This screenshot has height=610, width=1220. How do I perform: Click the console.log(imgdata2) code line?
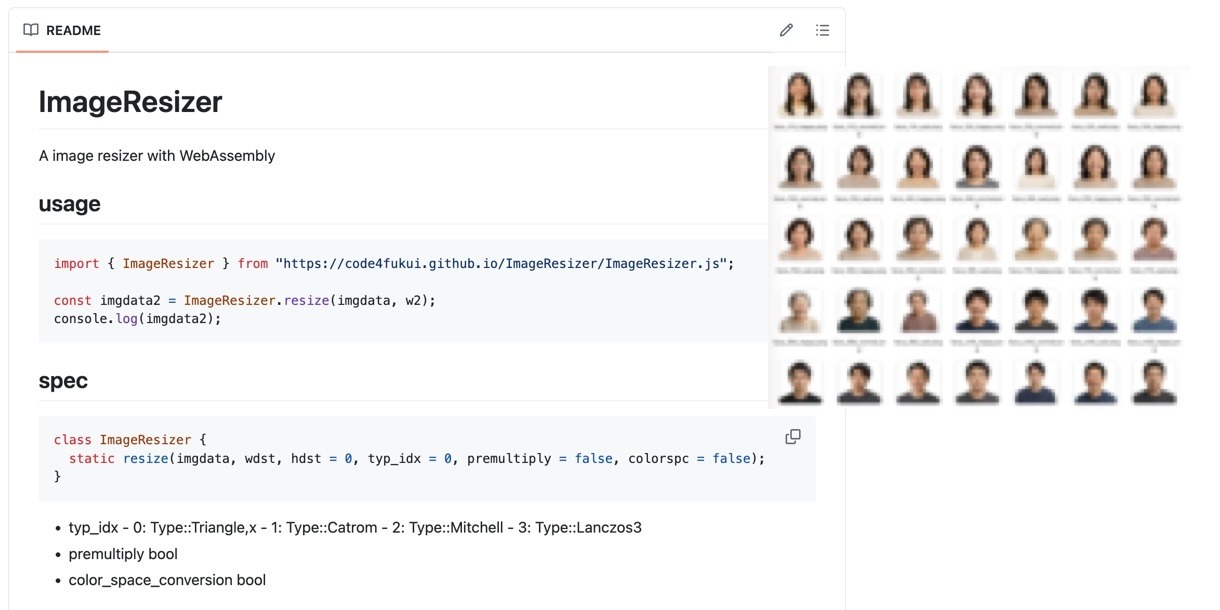137,318
